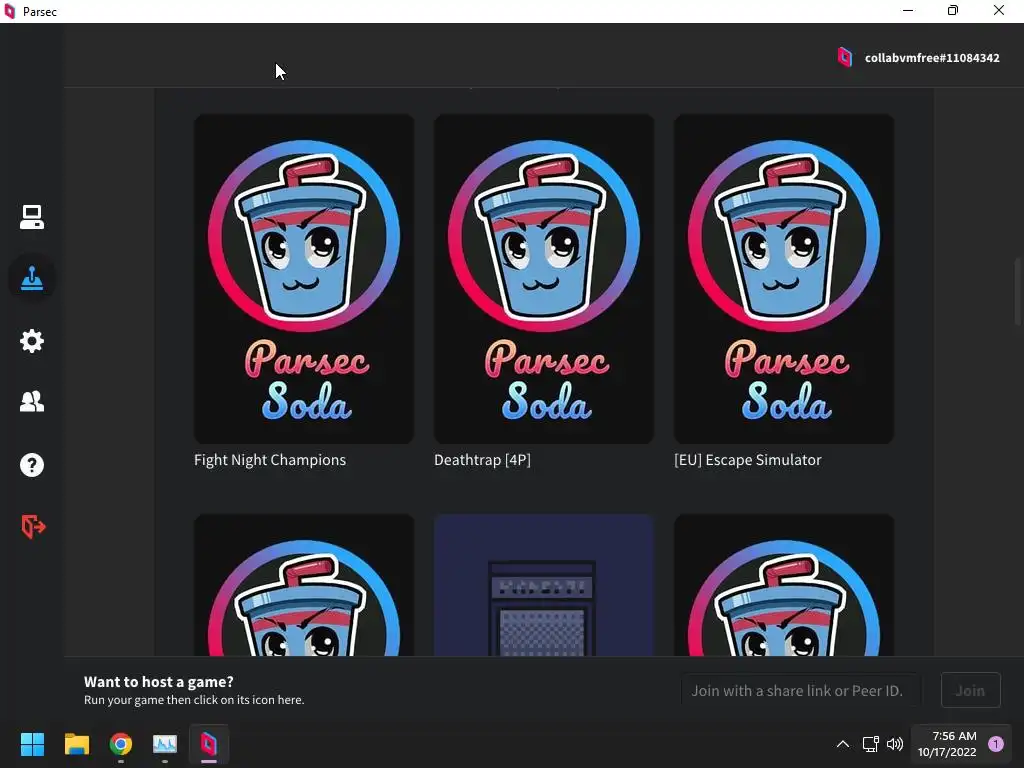The image size is (1024, 768).
Task: Click the Join button
Action: (970, 690)
